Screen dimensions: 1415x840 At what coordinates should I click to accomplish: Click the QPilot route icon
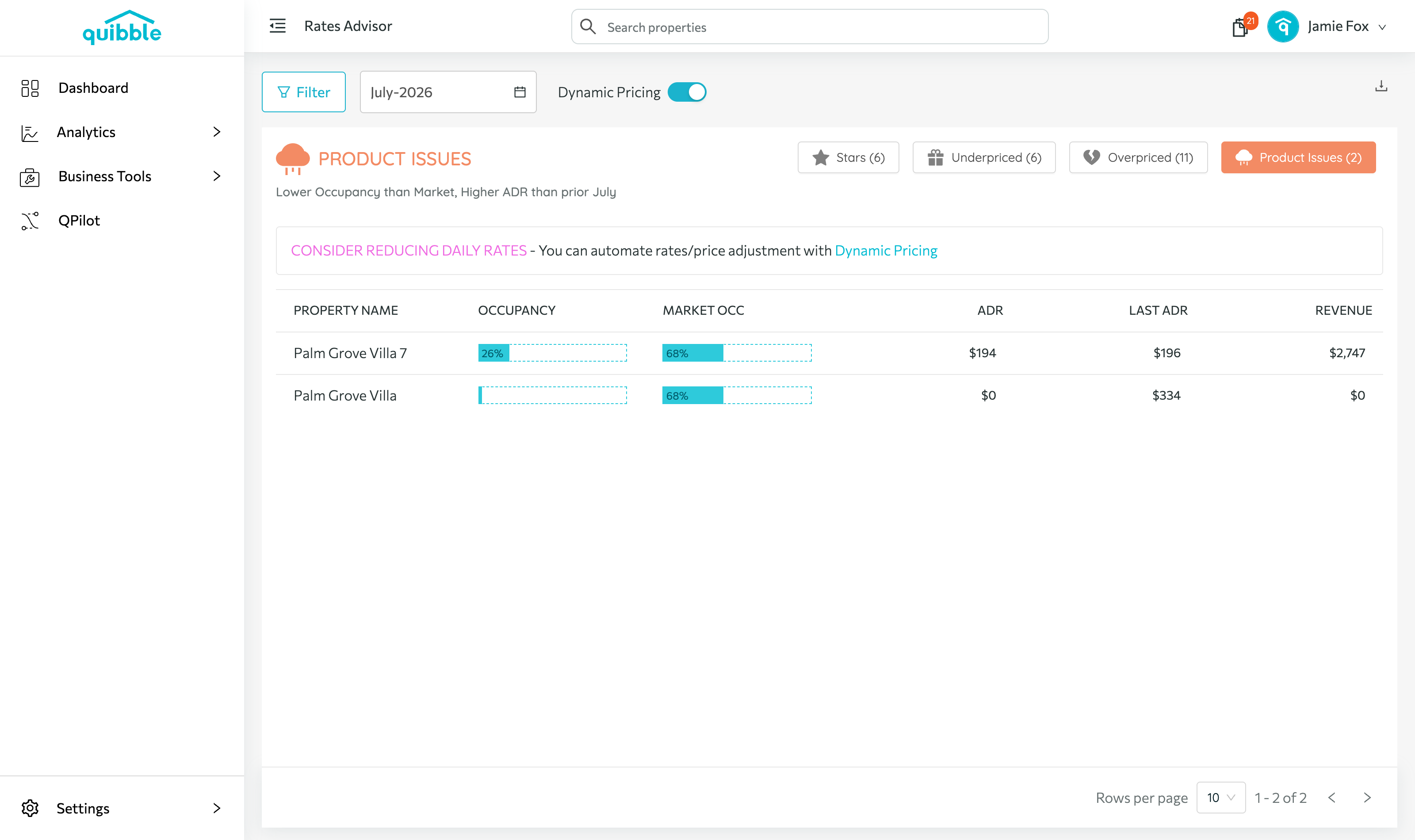(x=30, y=221)
